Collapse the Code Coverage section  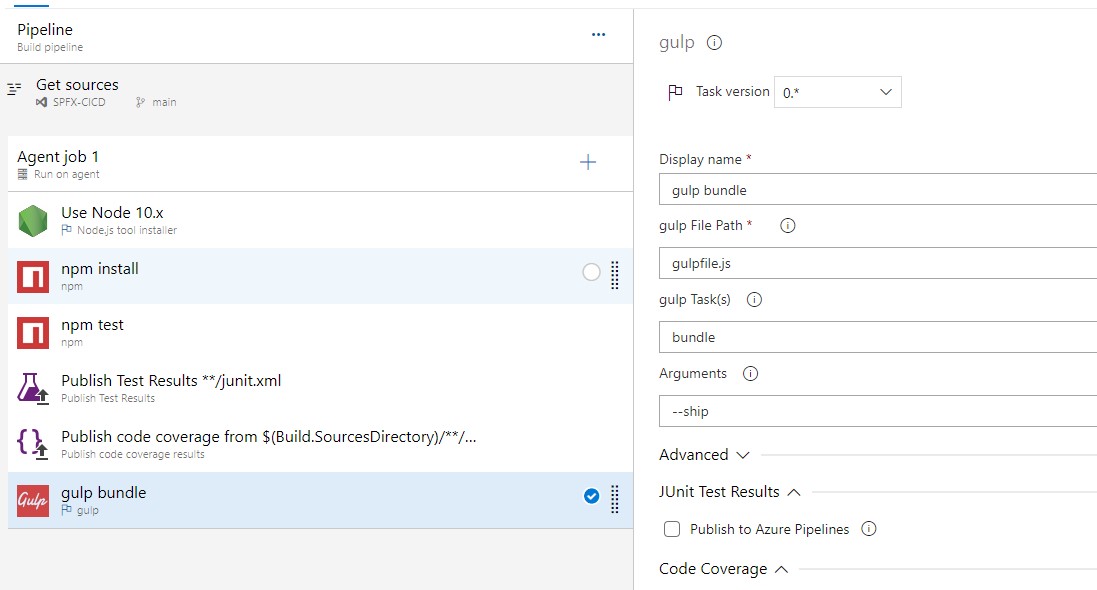(724, 569)
